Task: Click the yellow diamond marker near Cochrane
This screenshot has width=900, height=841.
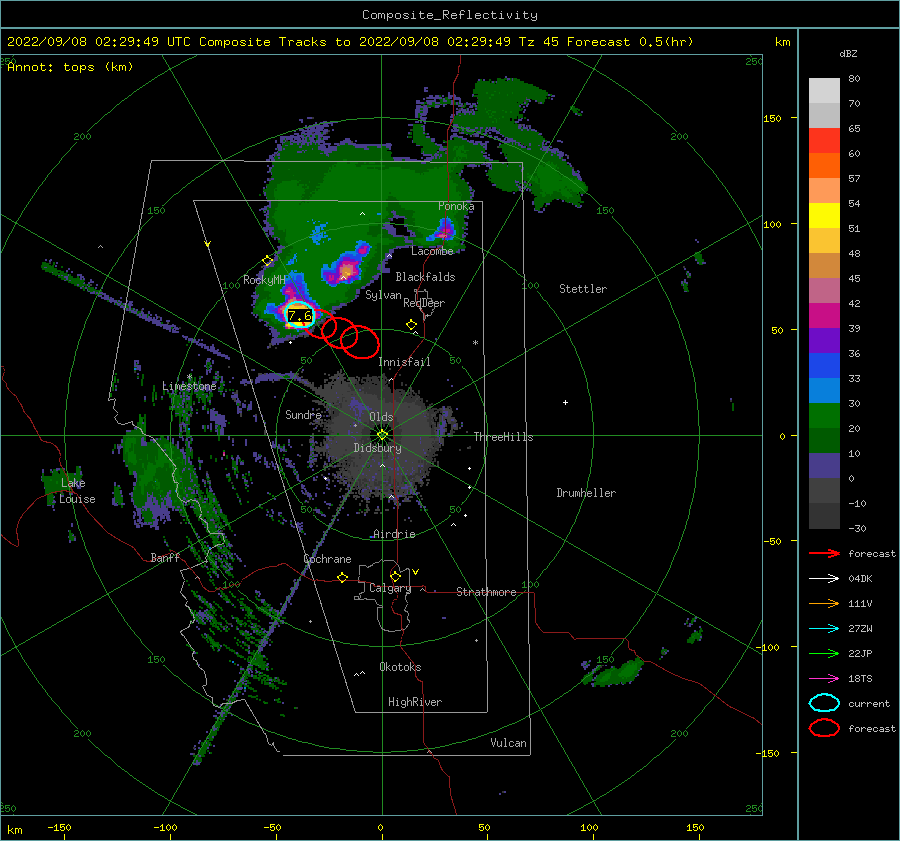Action: point(343,577)
